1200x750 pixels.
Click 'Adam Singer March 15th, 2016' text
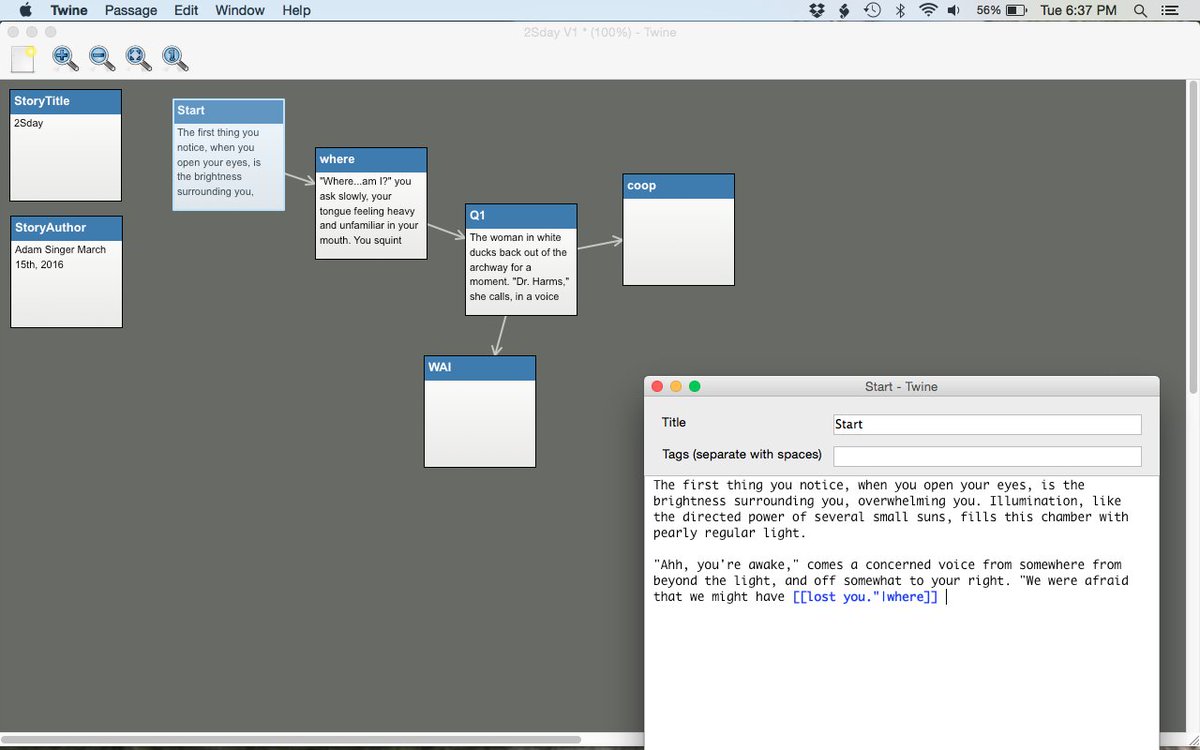click(x=60, y=257)
